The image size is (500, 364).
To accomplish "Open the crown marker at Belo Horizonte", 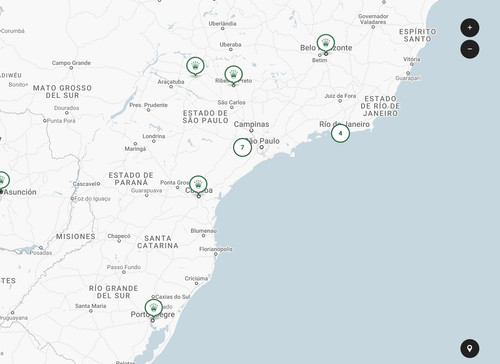I will coord(326,44).
